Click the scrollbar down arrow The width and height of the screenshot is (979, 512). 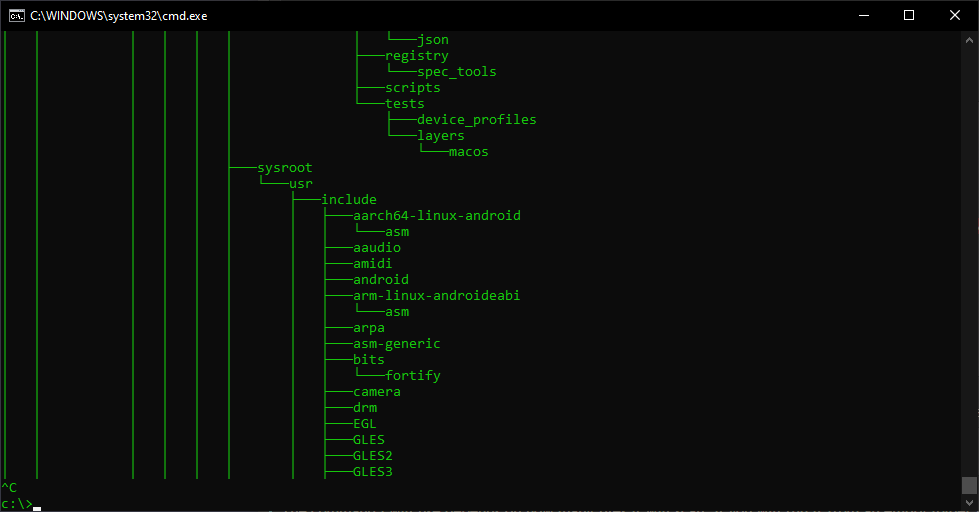(969, 503)
